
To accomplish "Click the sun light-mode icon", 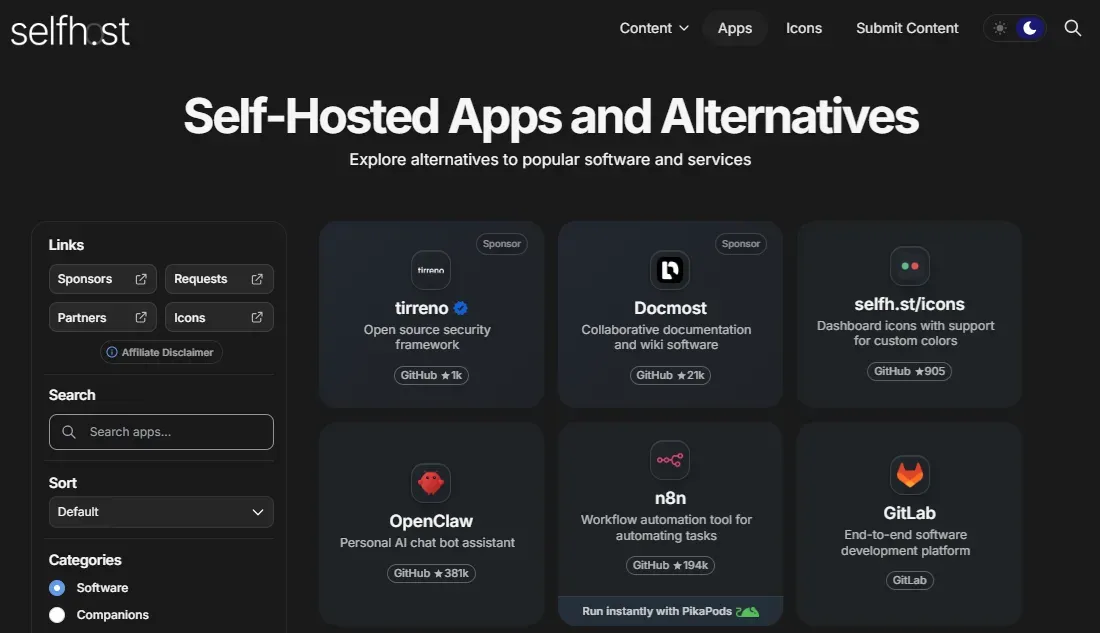I will (1000, 28).
